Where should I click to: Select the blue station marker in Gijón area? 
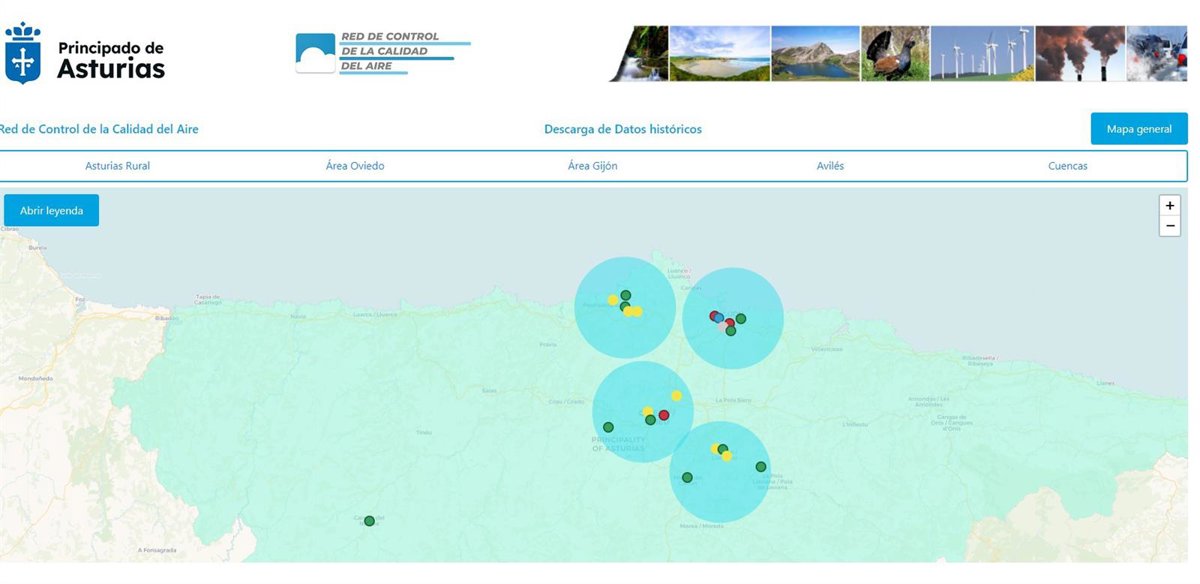[719, 317]
